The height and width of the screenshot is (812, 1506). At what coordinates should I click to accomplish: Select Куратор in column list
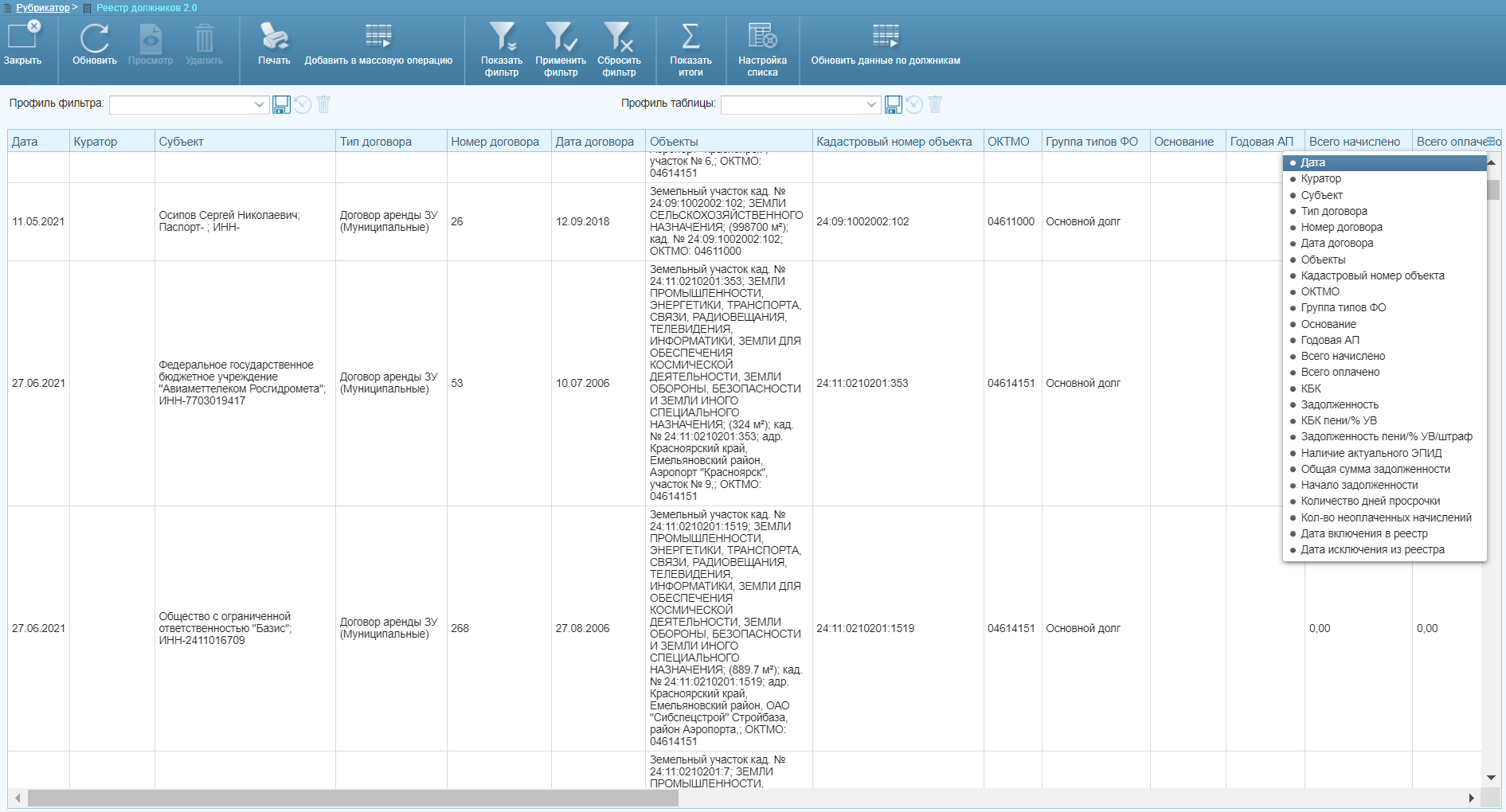coord(1385,178)
